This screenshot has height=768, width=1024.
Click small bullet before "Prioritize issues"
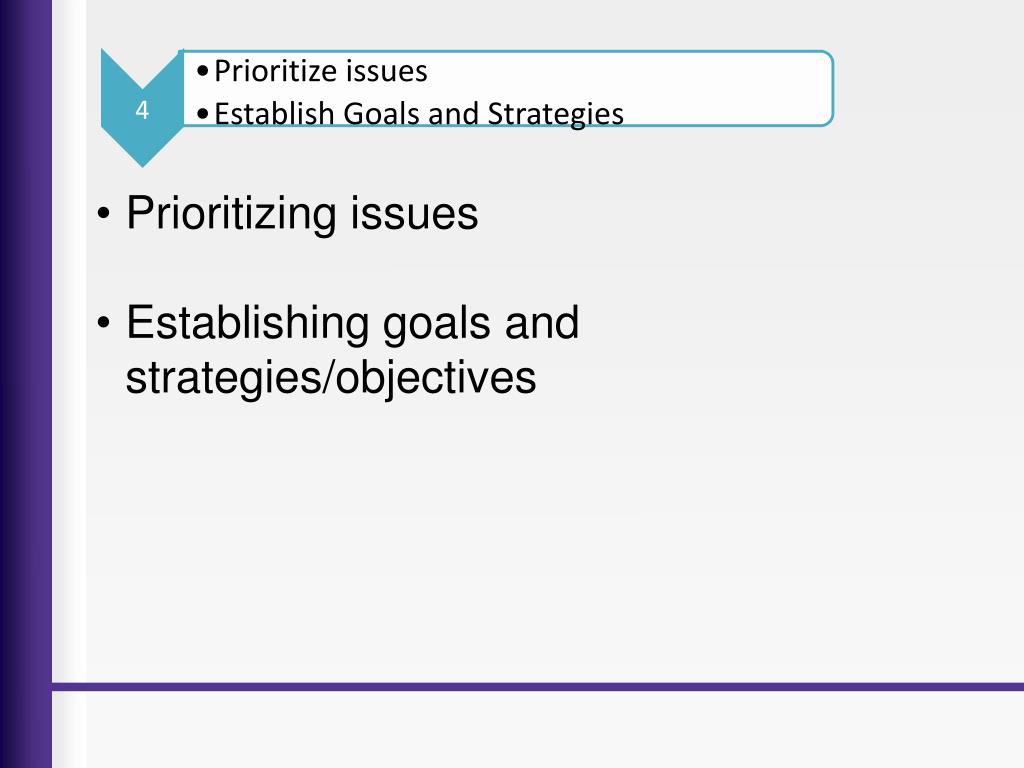point(202,71)
